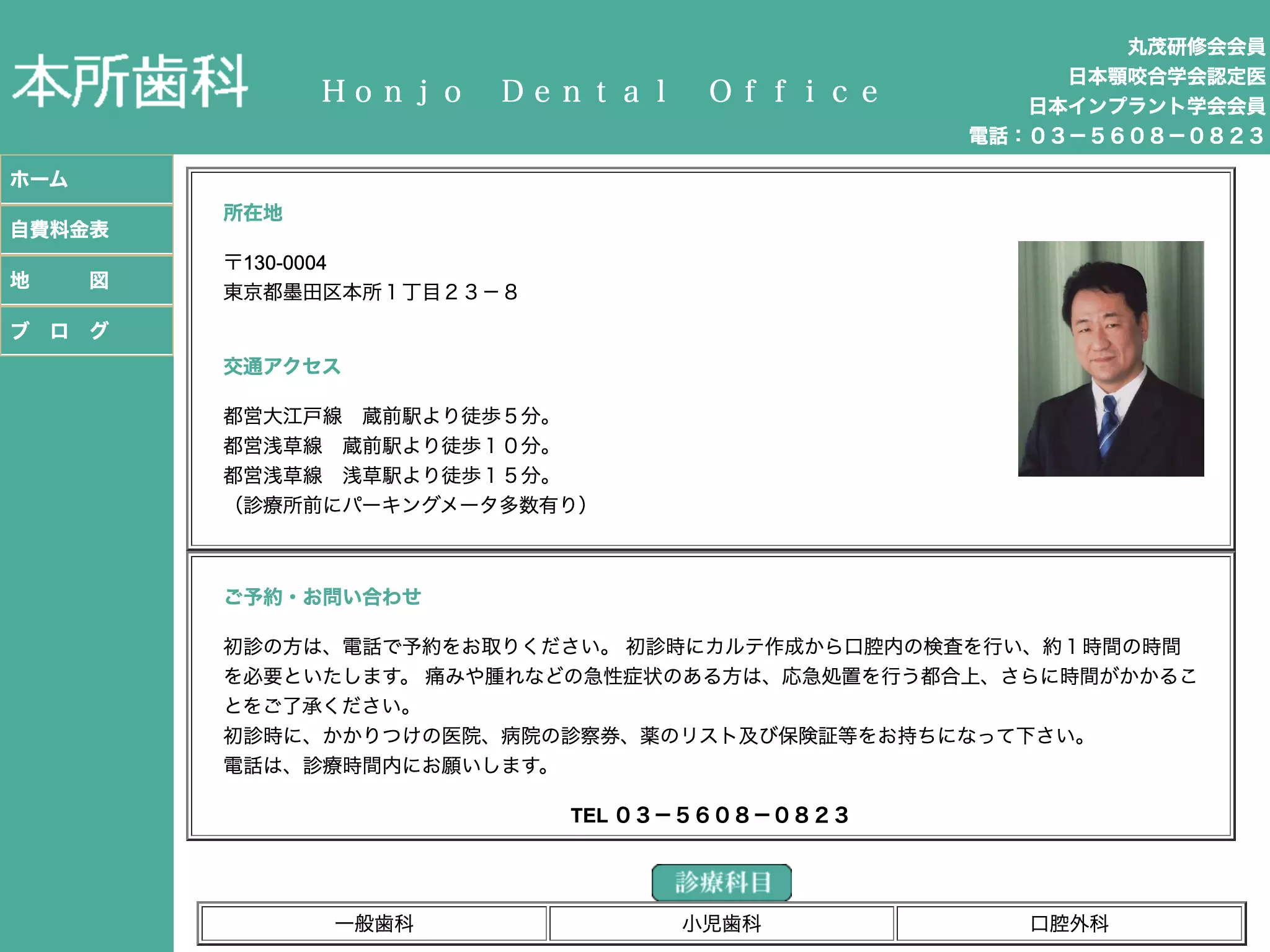Select the TEL 03-5608-0823 number in reservation box
The height and width of the screenshot is (952, 1270).
(x=711, y=815)
